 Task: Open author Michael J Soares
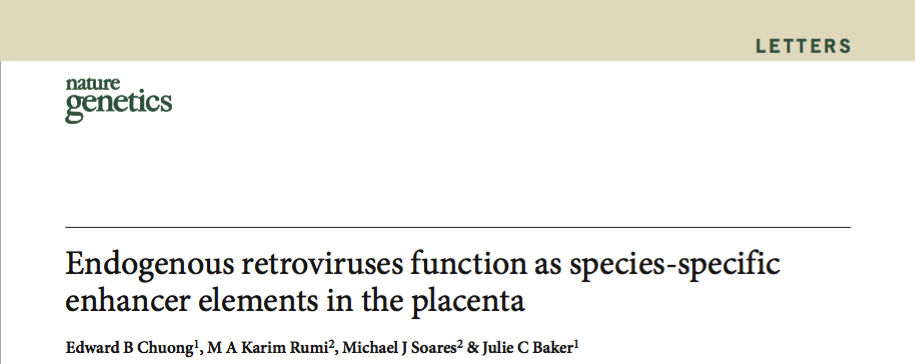[399, 348]
